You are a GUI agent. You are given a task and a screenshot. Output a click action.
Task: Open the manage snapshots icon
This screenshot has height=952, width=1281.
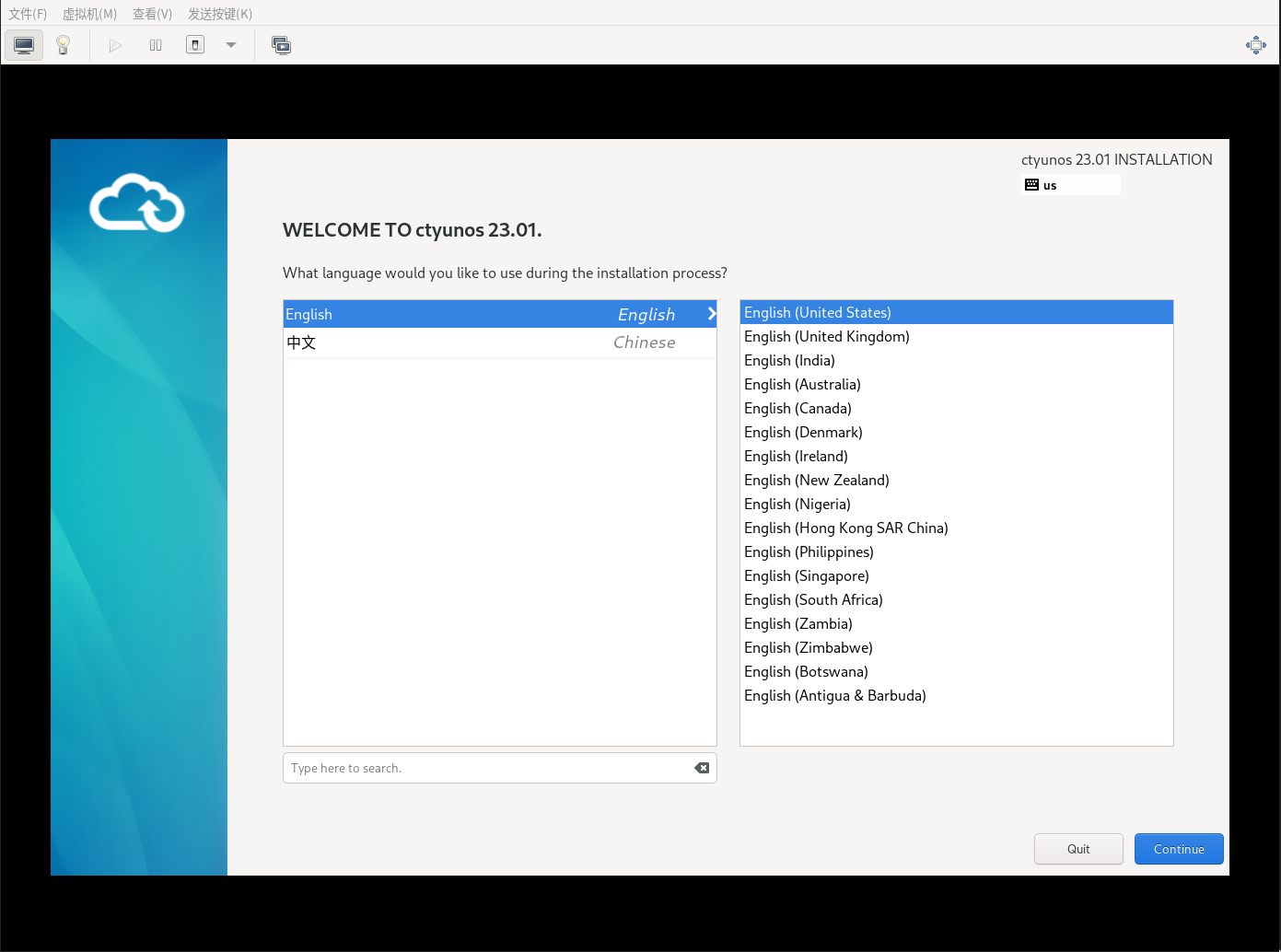282,45
